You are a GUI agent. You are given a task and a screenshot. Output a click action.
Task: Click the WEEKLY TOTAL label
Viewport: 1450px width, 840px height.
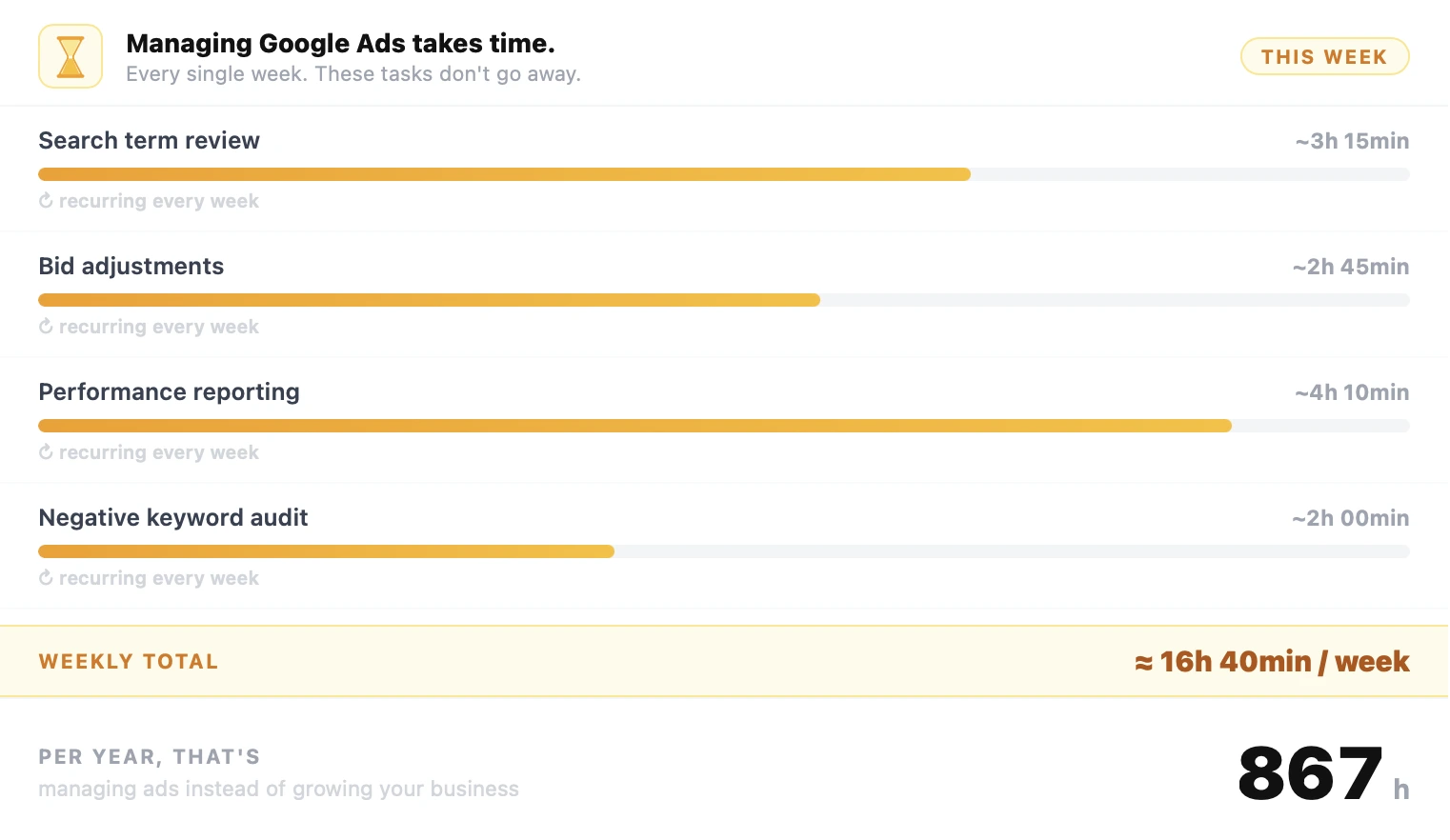pyautogui.click(x=128, y=660)
